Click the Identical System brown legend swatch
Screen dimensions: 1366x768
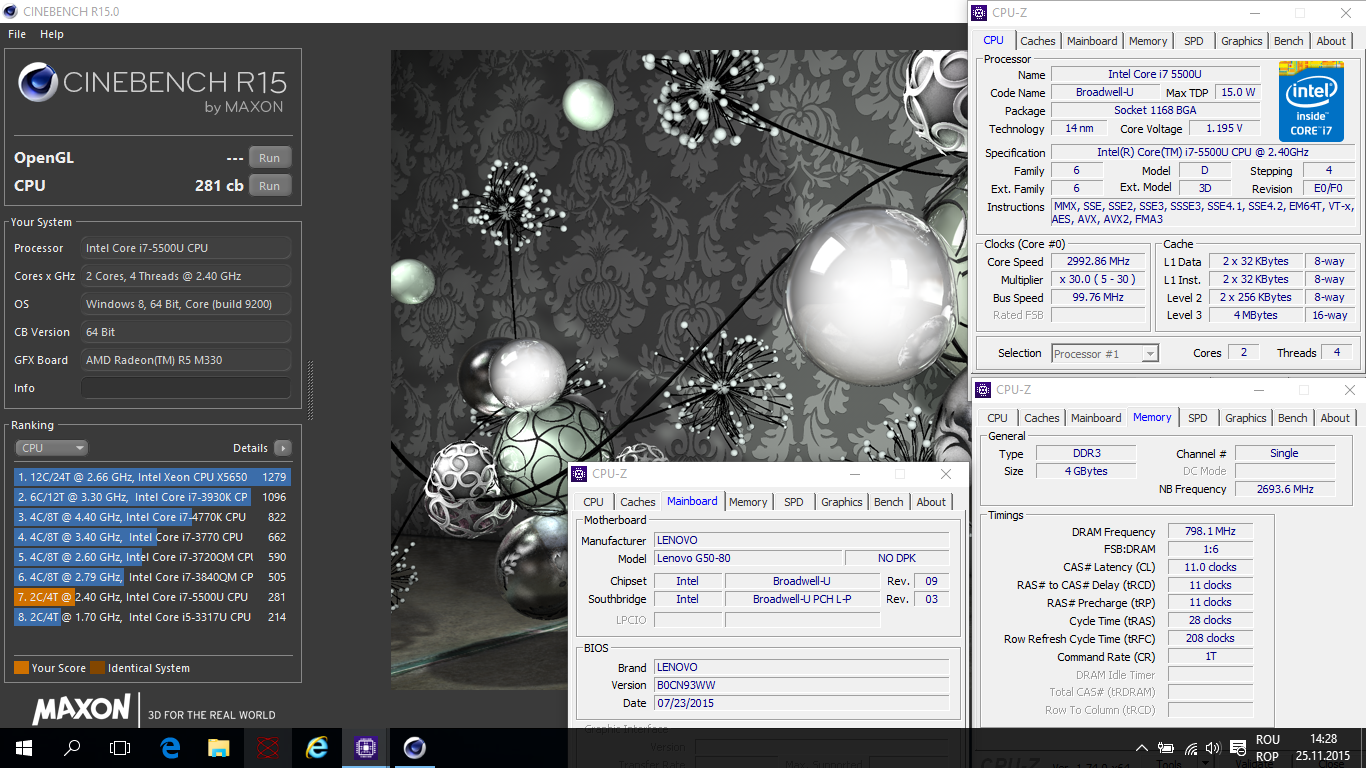click(97, 668)
